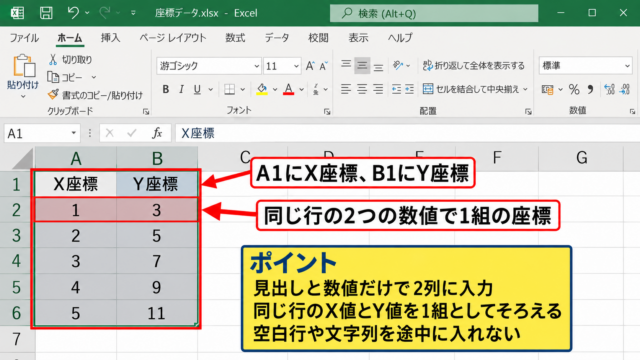
Task: Click the fx insert function icon
Action: coord(157,133)
